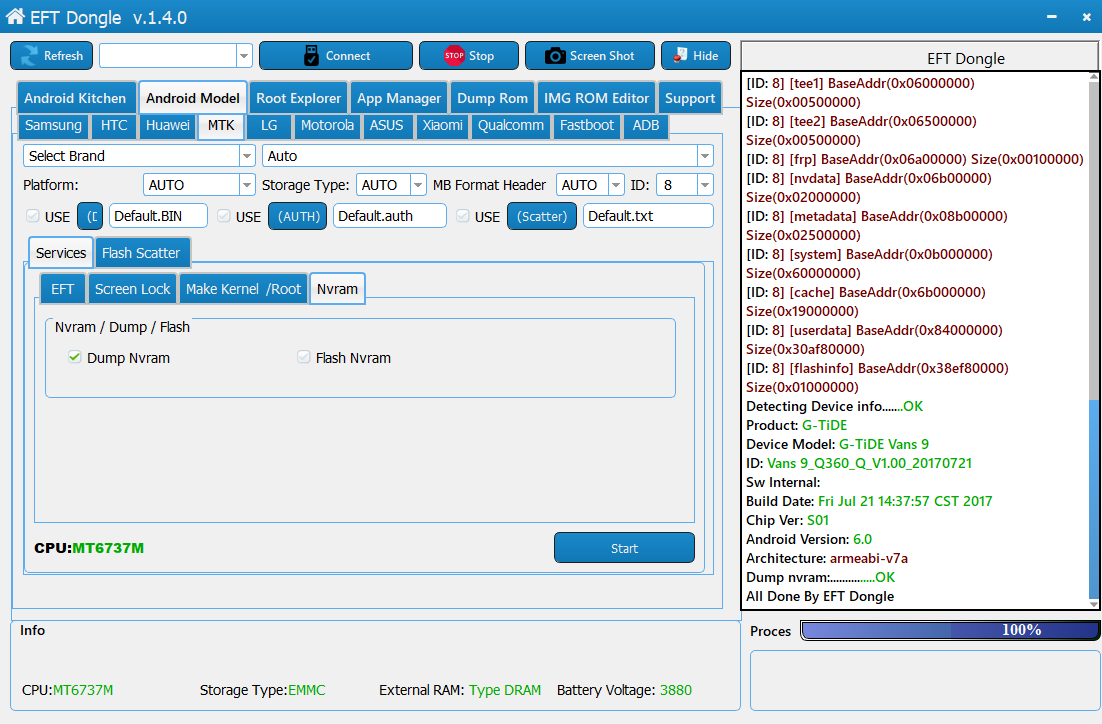
Task: Click the red STOP sign icon
Action: point(454,56)
